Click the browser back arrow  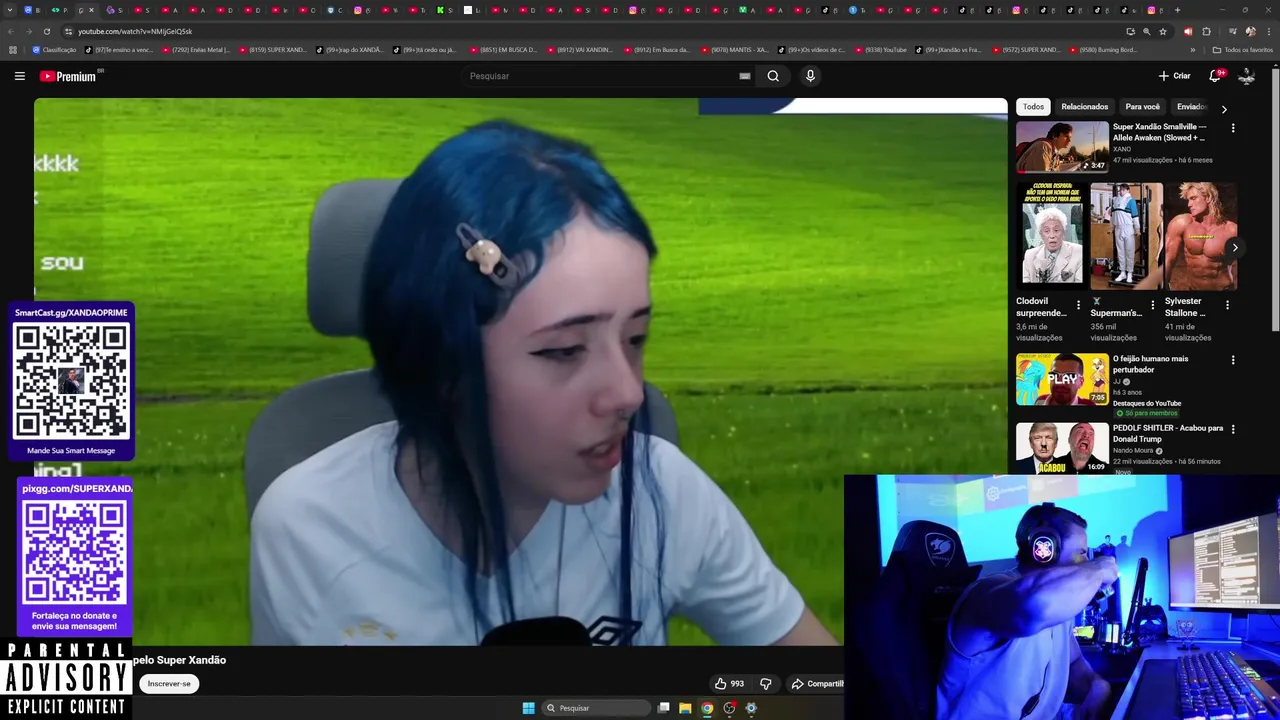(x=11, y=31)
